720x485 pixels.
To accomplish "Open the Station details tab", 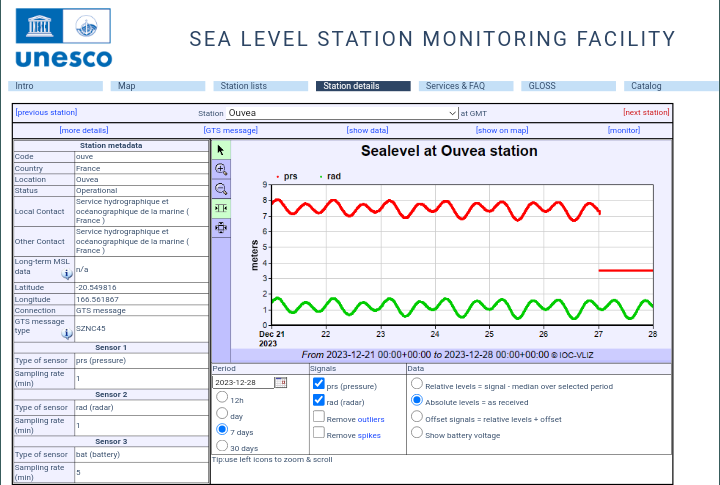I will [x=363, y=86].
